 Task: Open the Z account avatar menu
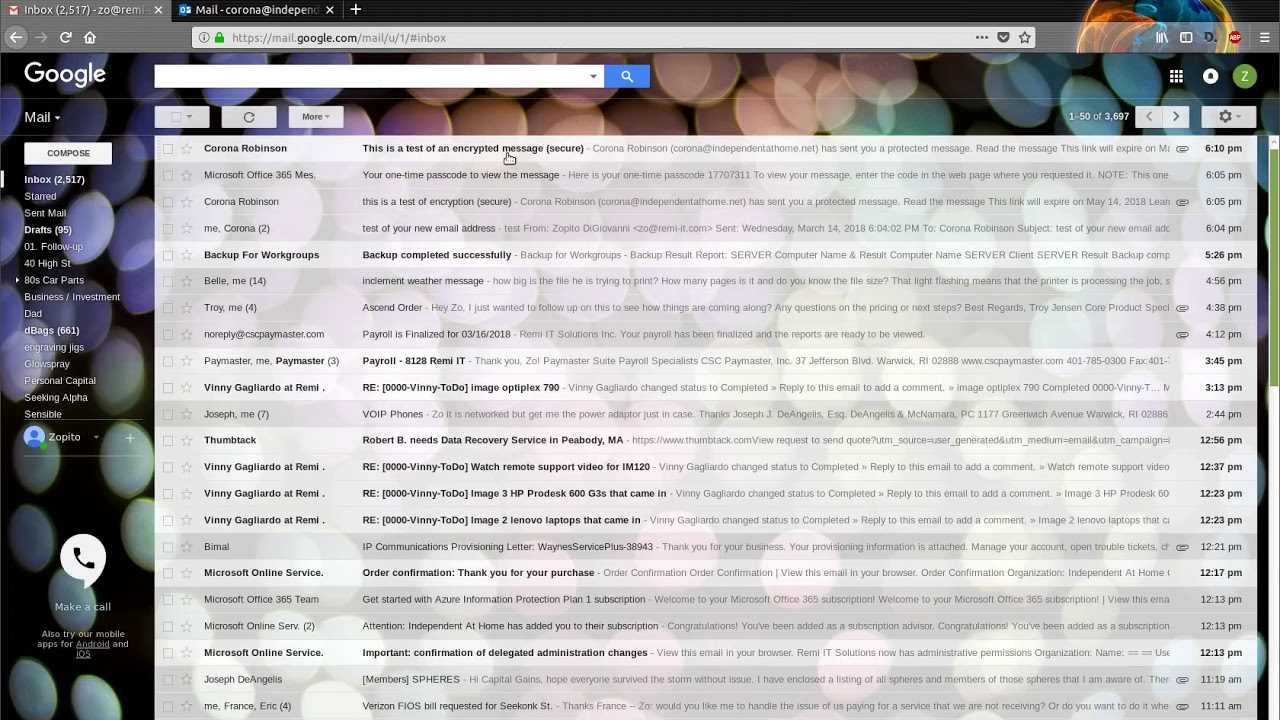(x=1244, y=76)
